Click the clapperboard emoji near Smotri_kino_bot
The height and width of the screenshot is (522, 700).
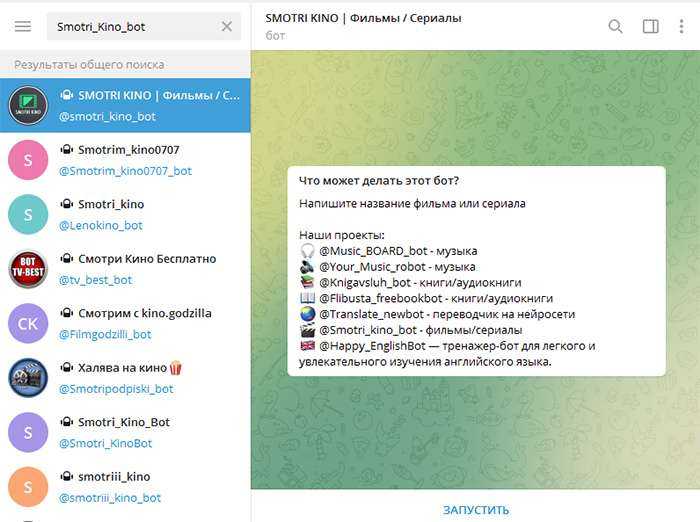tap(307, 330)
